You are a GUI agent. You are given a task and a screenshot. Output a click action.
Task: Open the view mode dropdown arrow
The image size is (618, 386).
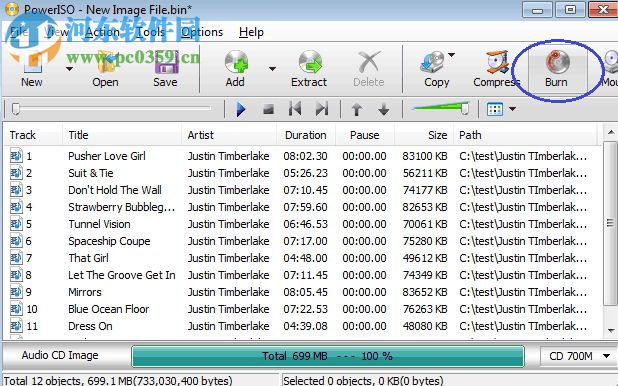point(512,109)
